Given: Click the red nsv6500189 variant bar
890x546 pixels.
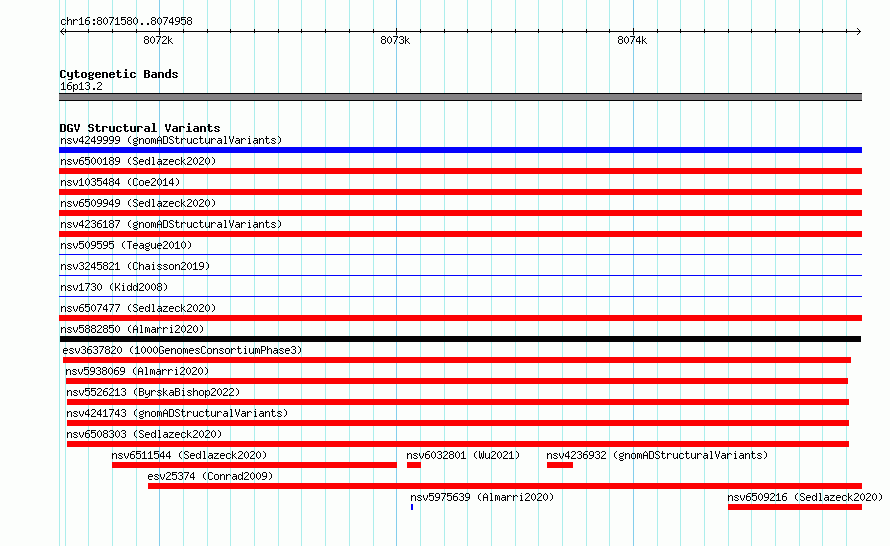Looking at the screenshot, I should tap(460, 171).
